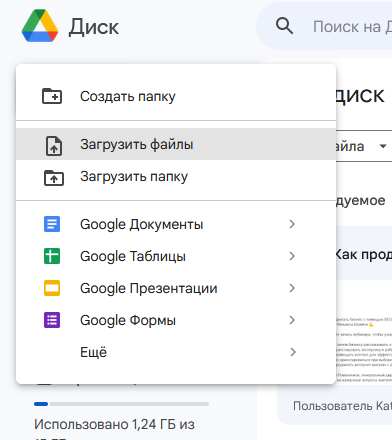Click the file upload icon
392x440 pixels.
(x=54, y=146)
